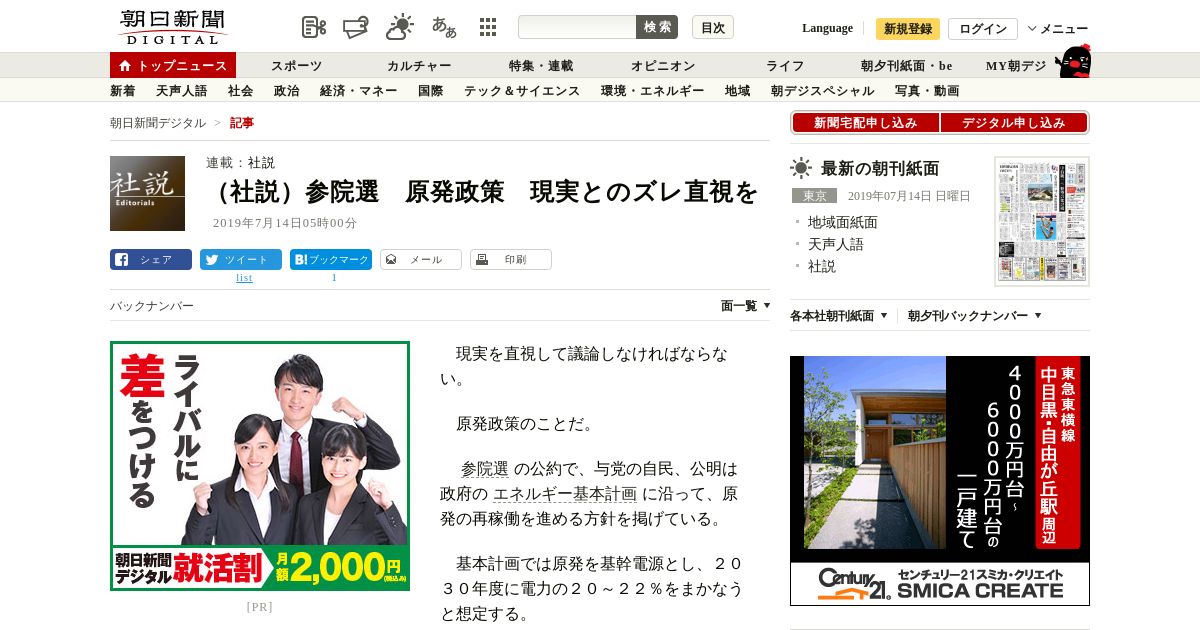The height and width of the screenshot is (630, 1200).
Task: Tweet the article via Twitter button
Action: [x=241, y=259]
